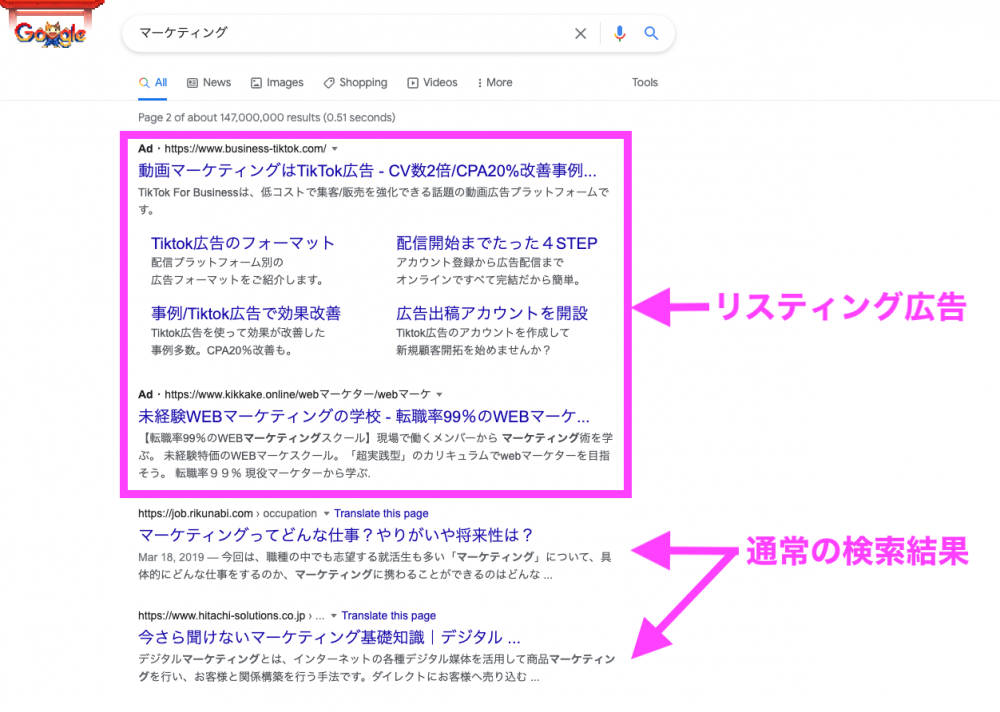Screen dimensions: 1000x712
Task: Click the https://job.rikunabi.com URL text
Action: [x=196, y=514]
